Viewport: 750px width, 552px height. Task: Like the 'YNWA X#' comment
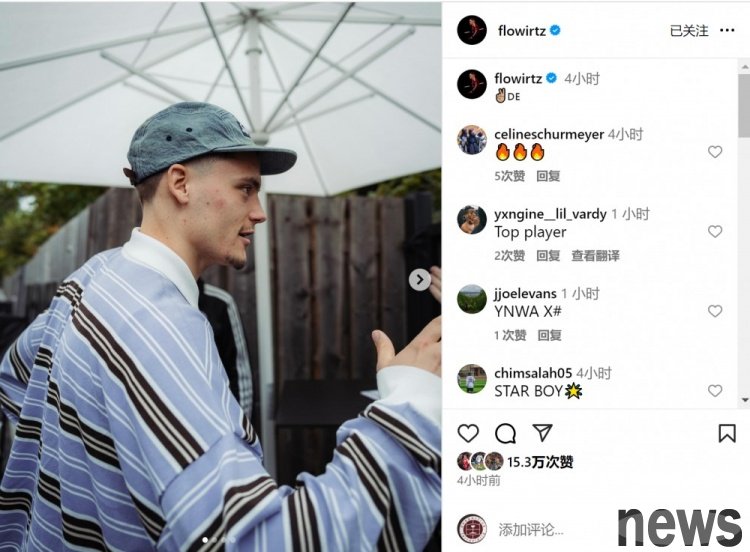715,311
